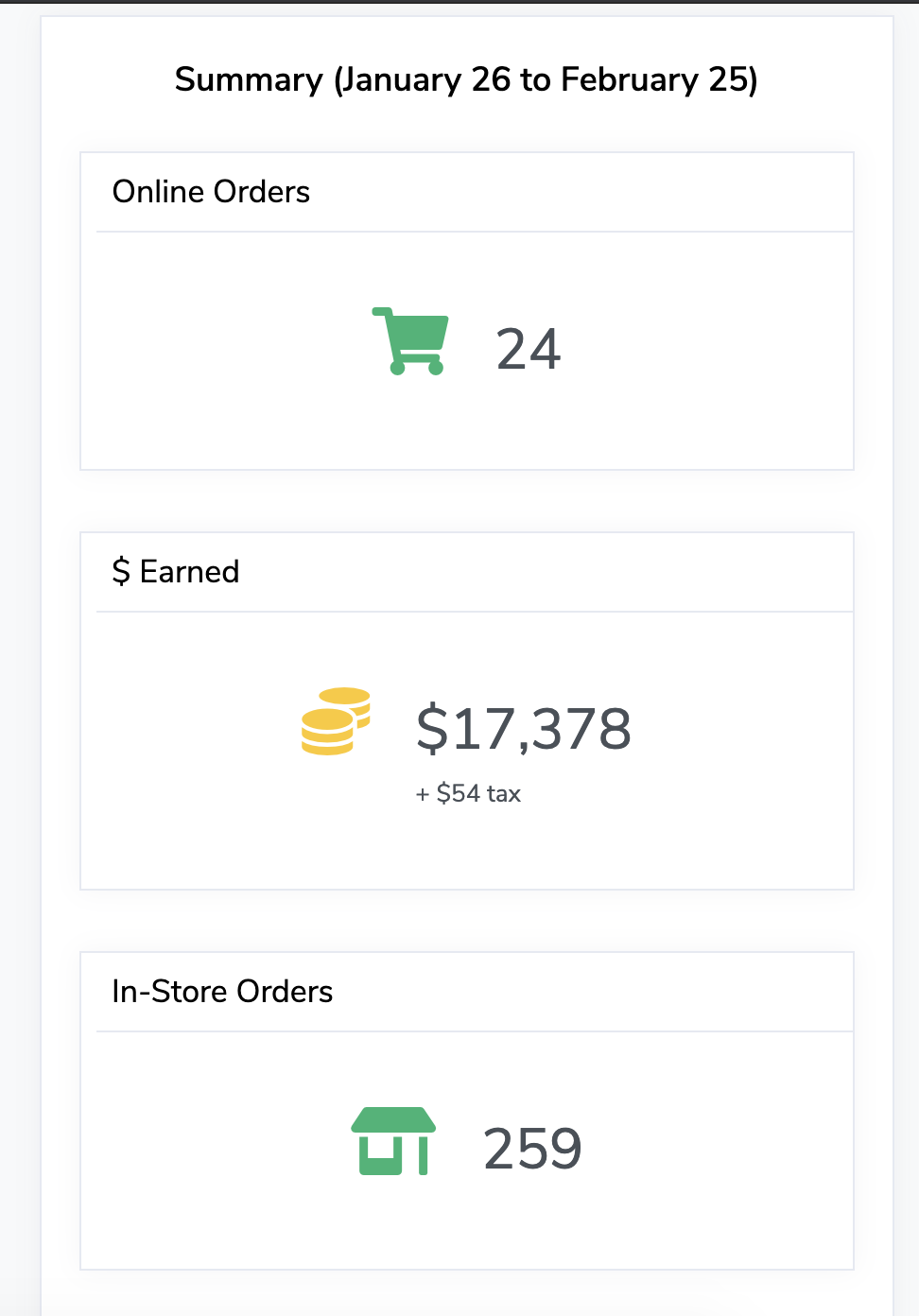919x1316 pixels.
Task: Click the '+ $54 tax' text
Action: pos(468,793)
